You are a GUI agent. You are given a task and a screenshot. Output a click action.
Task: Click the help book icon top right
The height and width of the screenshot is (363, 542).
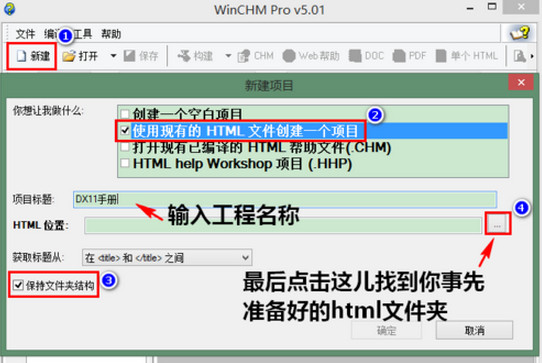pos(520,33)
